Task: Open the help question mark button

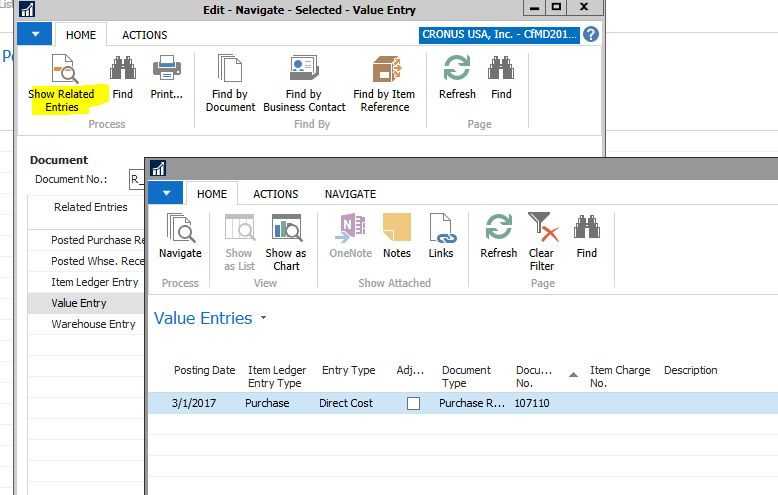Action: [x=591, y=35]
